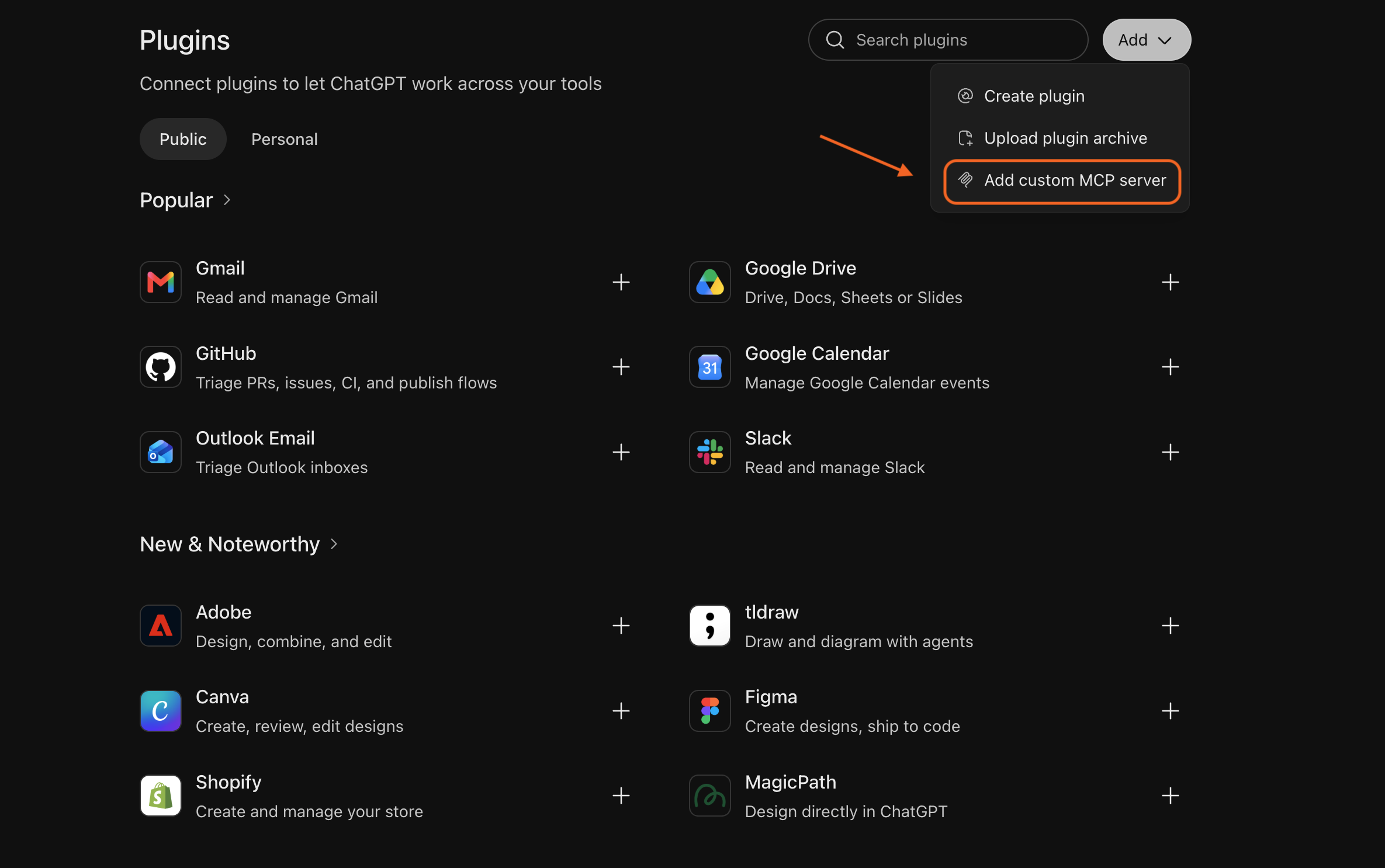Click the Google Drive plugin icon
The height and width of the screenshot is (868, 1385).
click(710, 282)
